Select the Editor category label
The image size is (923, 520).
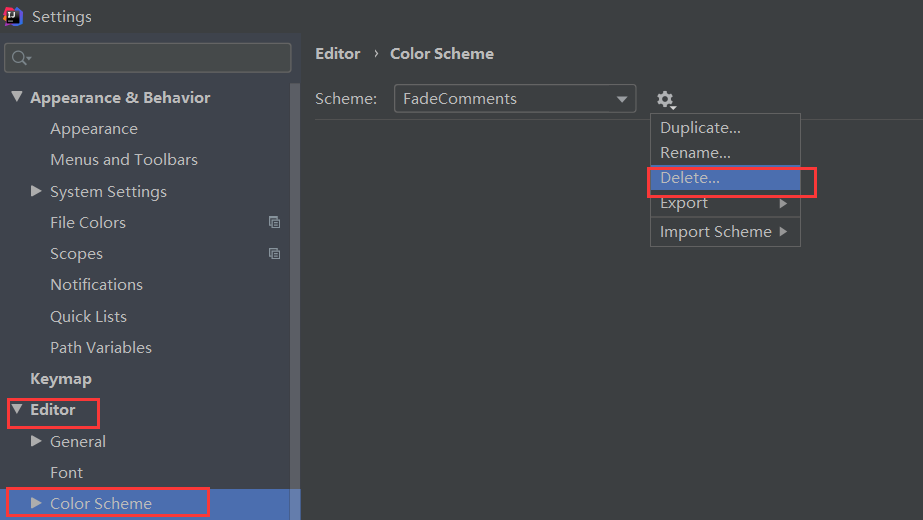(x=52, y=409)
